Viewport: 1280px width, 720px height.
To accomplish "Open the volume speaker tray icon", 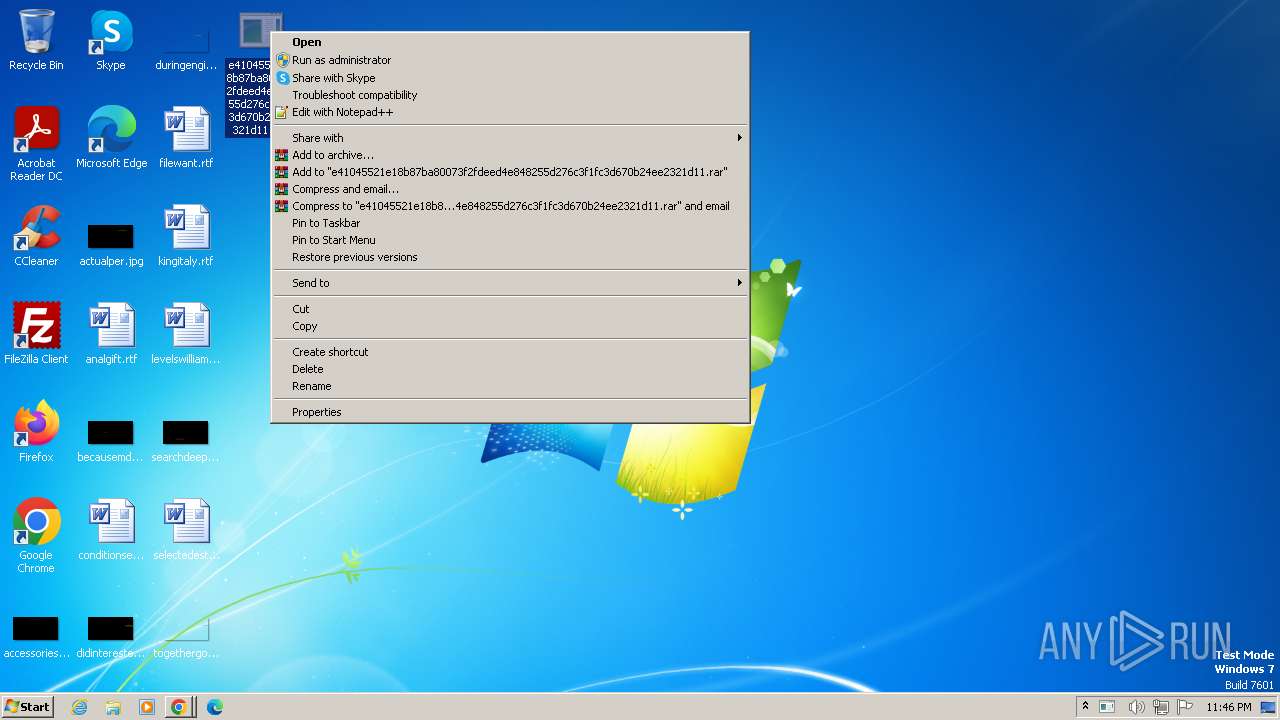I will 1136,707.
